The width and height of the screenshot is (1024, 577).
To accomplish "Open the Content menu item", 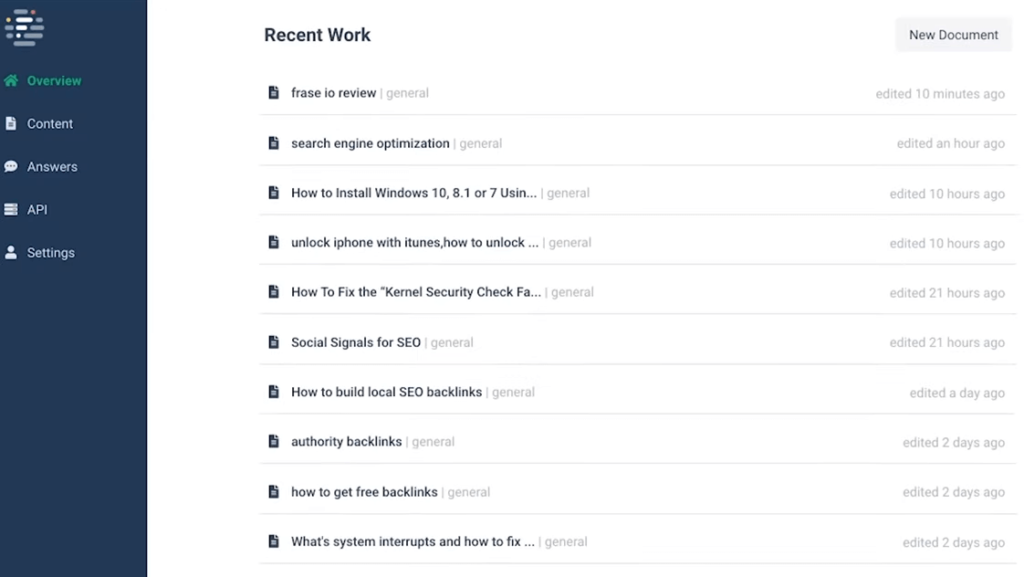I will [x=50, y=123].
